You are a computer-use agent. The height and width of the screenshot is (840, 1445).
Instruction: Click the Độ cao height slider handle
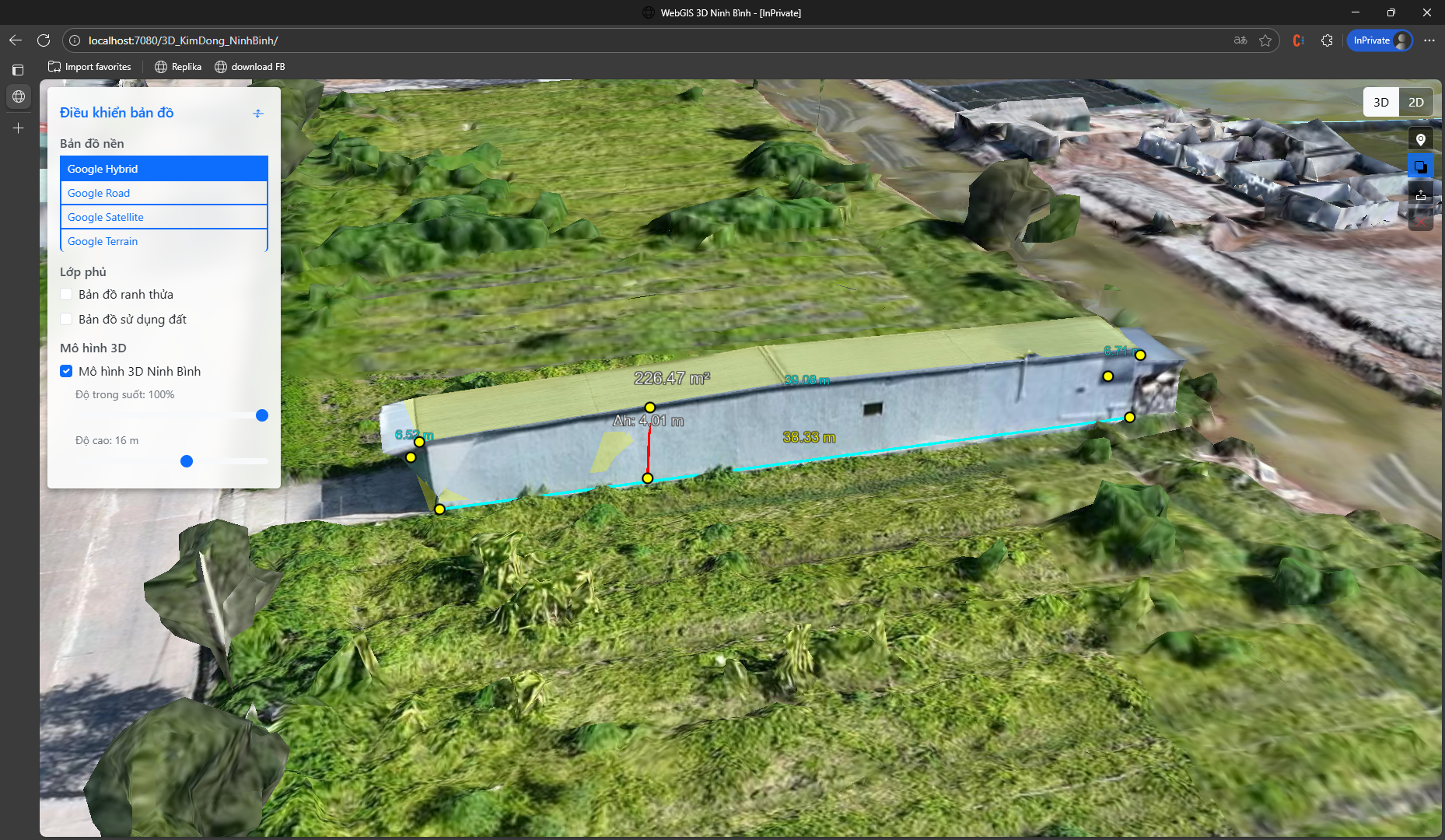point(187,462)
